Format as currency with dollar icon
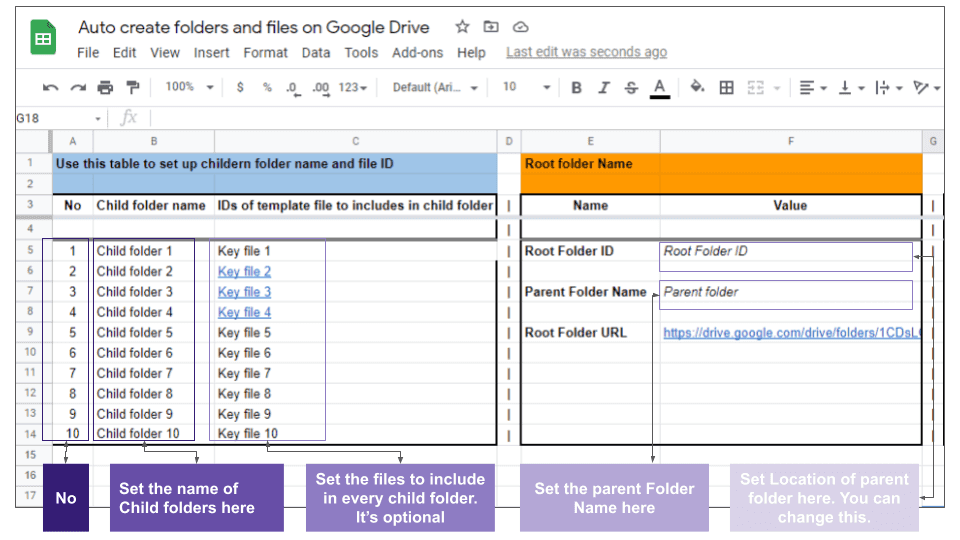This screenshot has width=960, height=540. (240, 88)
